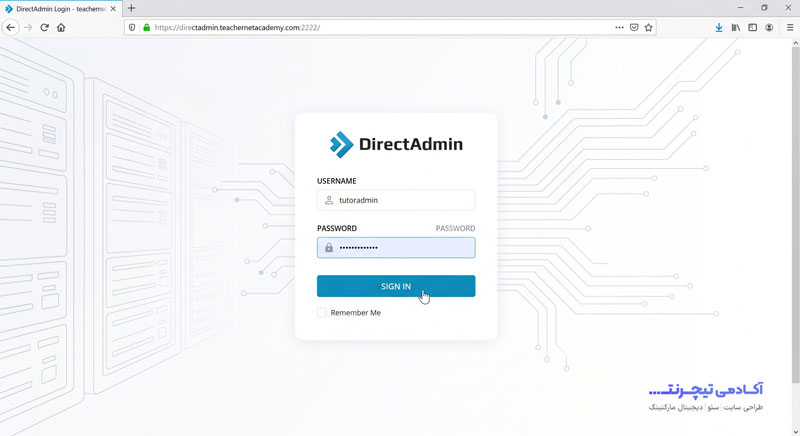Check the Remember Me checkbox

[x=321, y=312]
